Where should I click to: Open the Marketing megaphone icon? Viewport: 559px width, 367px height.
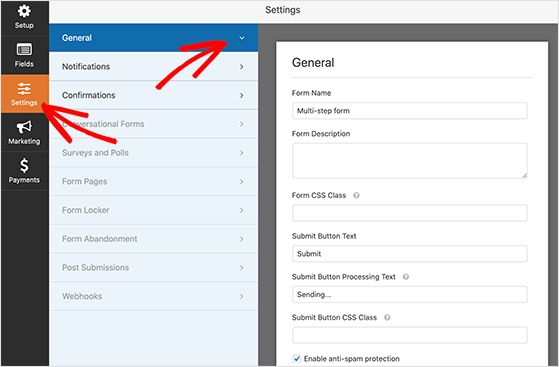(x=24, y=127)
